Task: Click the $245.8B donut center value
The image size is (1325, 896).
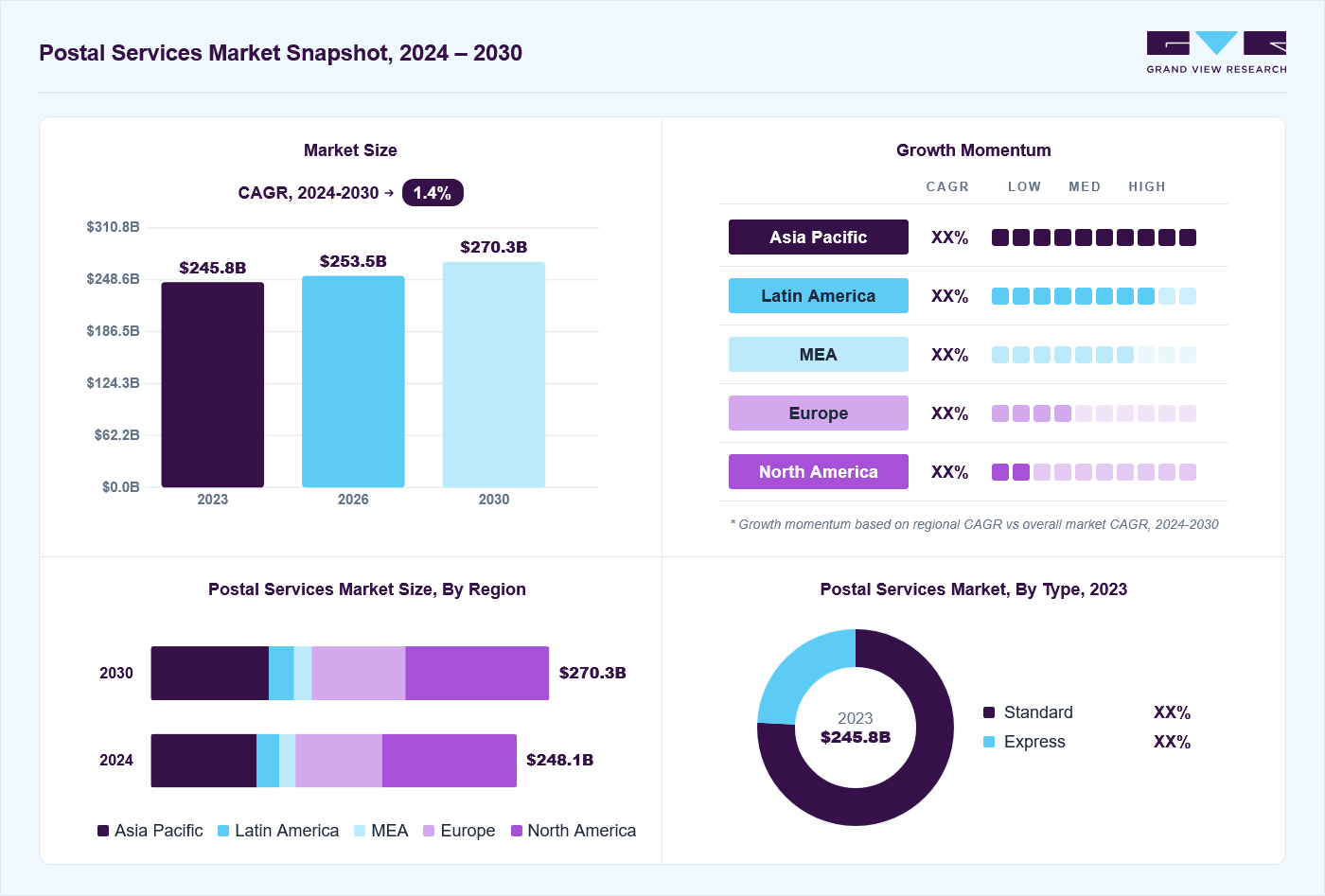Action: [x=856, y=737]
